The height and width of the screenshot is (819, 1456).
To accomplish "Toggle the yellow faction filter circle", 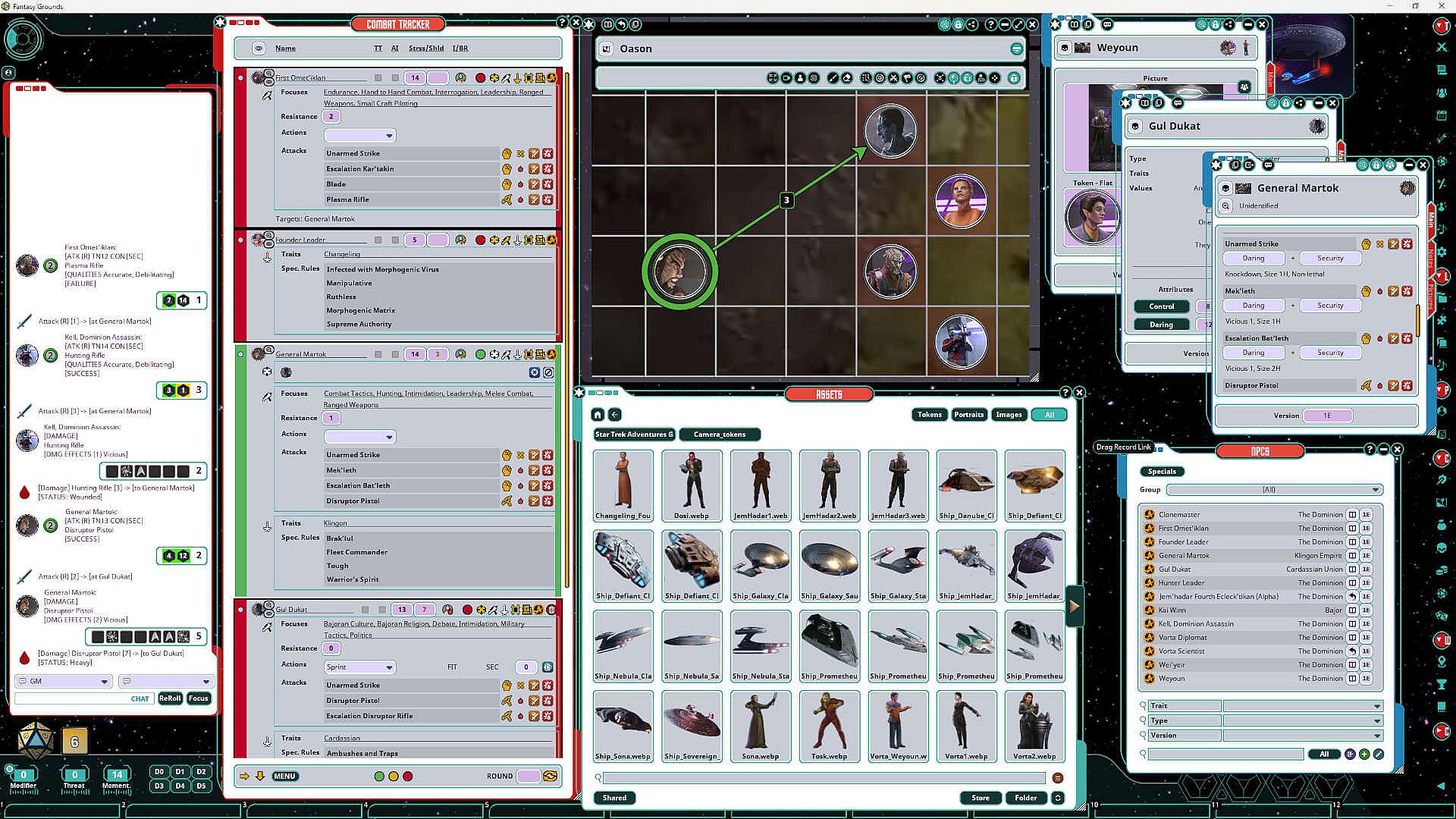I will (394, 776).
